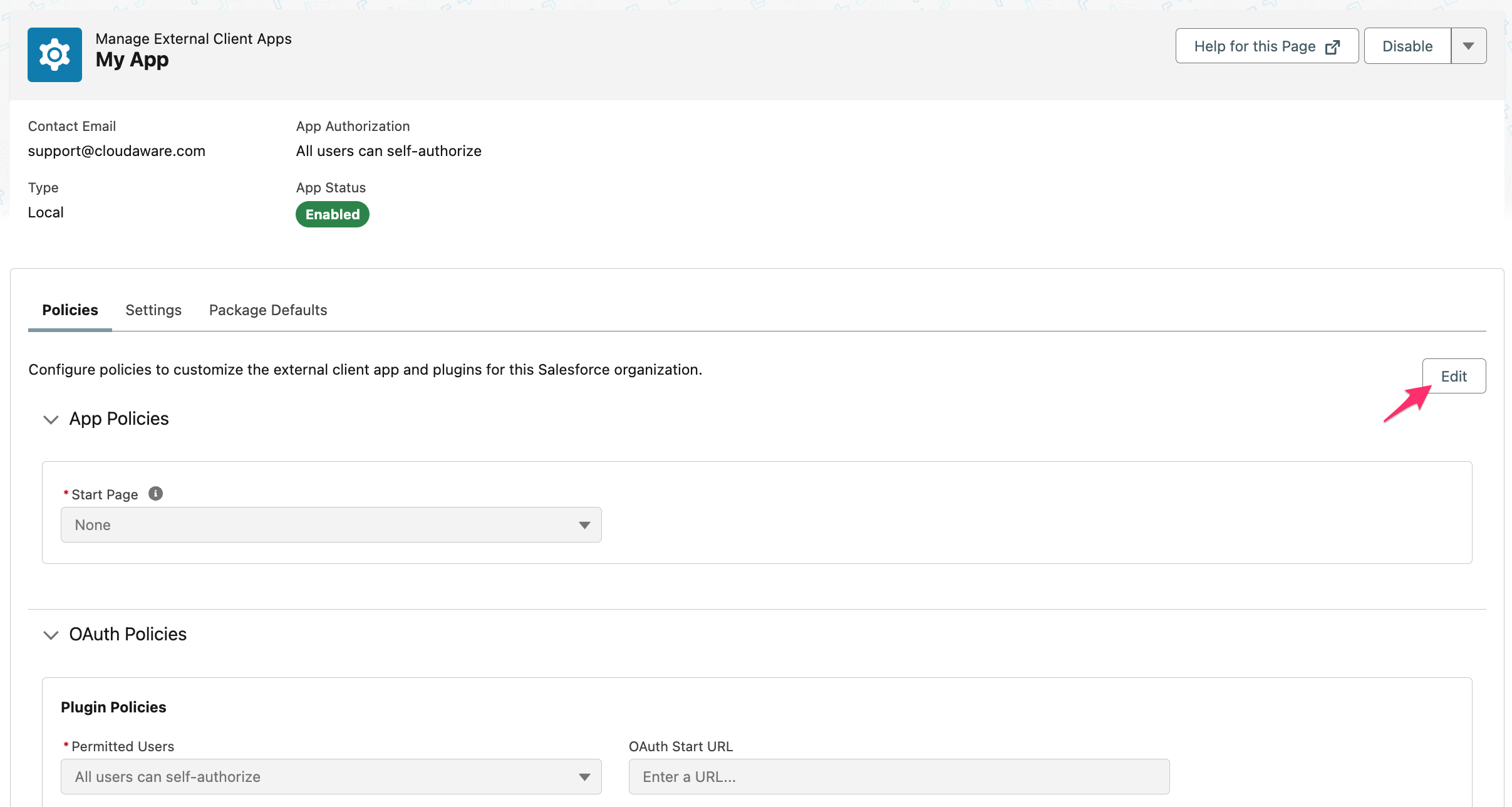Click the external link icon on Help button
The width and height of the screenshot is (1512, 807).
pyautogui.click(x=1333, y=46)
